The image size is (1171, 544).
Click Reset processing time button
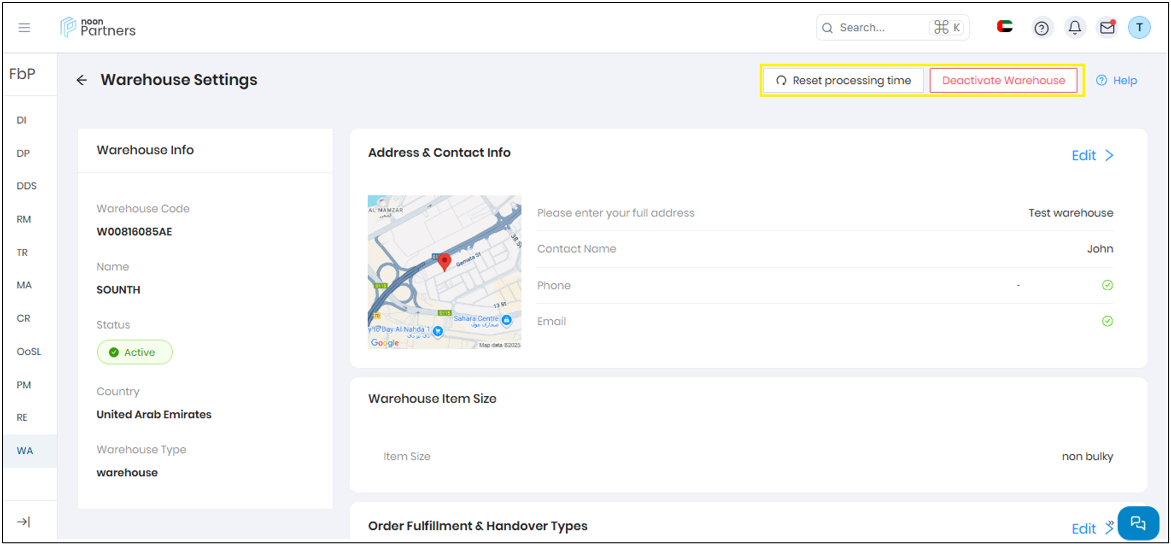(x=843, y=80)
